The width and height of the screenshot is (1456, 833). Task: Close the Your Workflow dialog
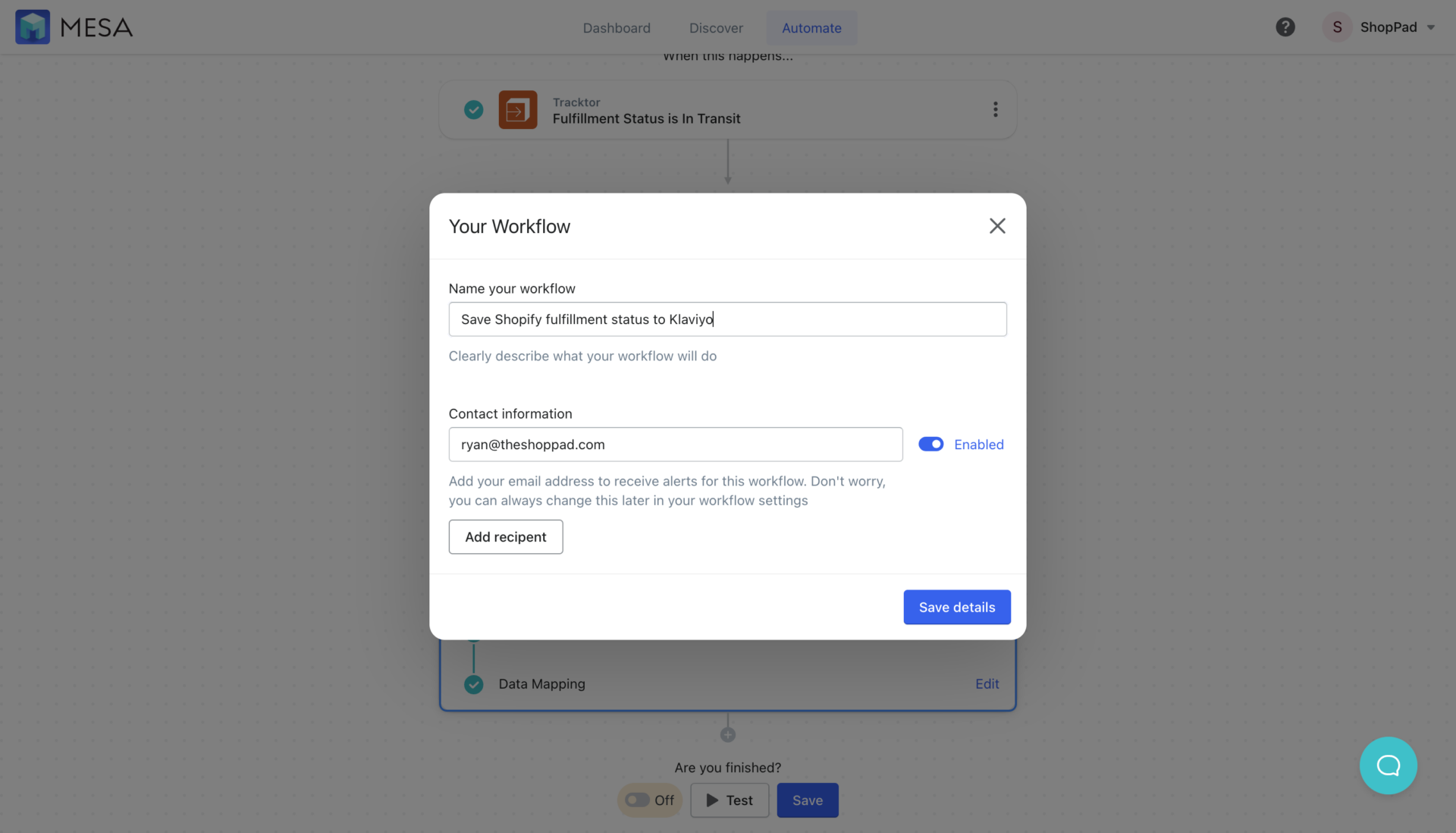[x=996, y=225]
